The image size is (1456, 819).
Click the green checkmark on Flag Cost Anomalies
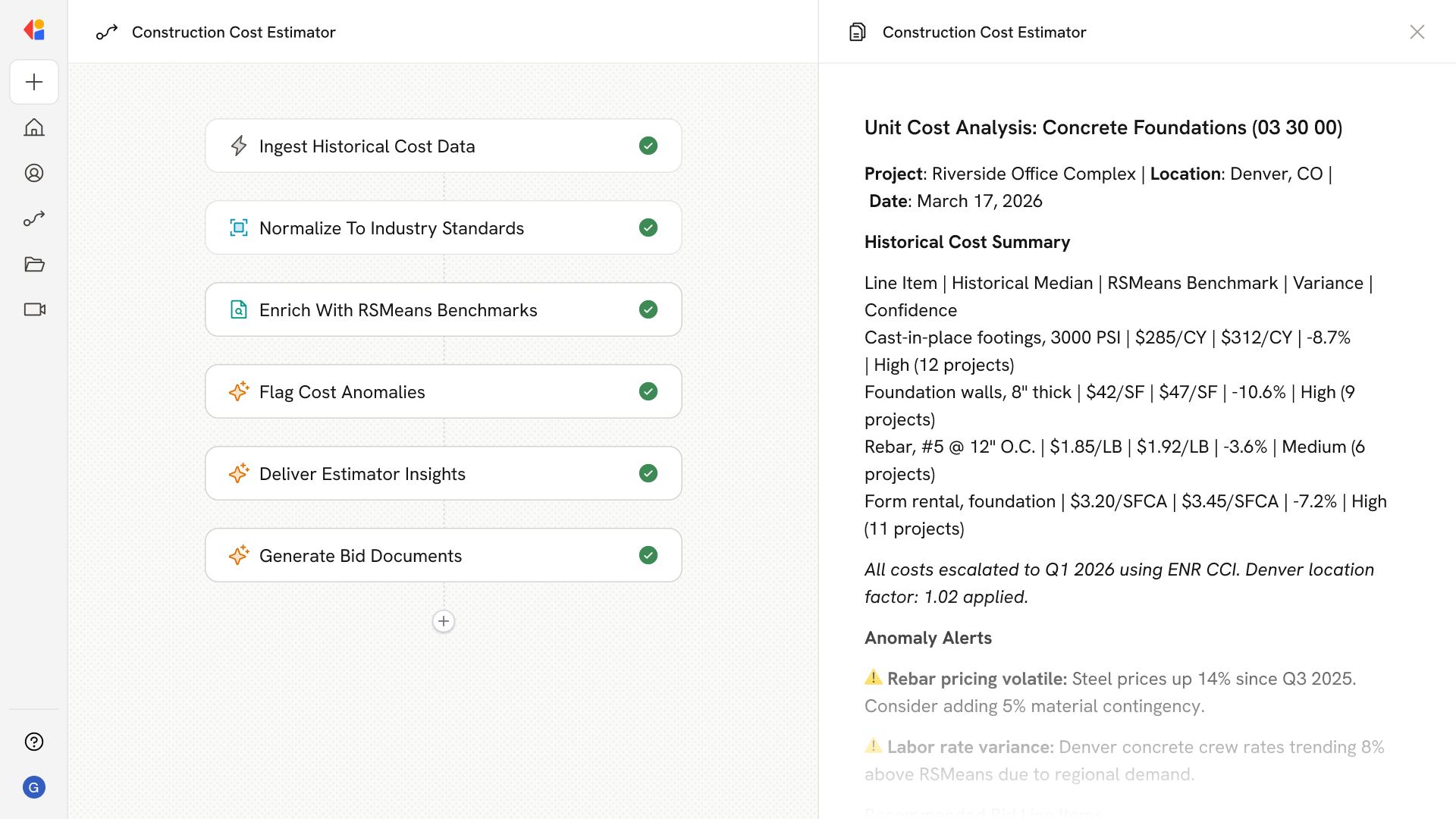[x=648, y=391]
